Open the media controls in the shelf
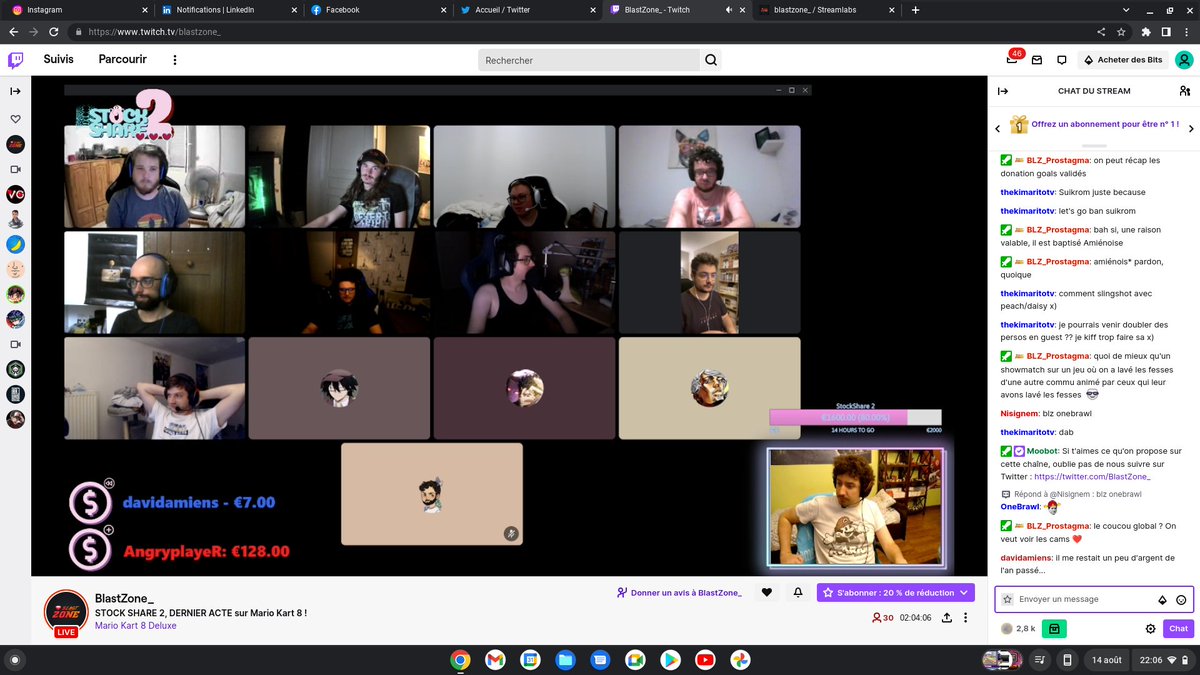The height and width of the screenshot is (675, 1200). [1041, 659]
